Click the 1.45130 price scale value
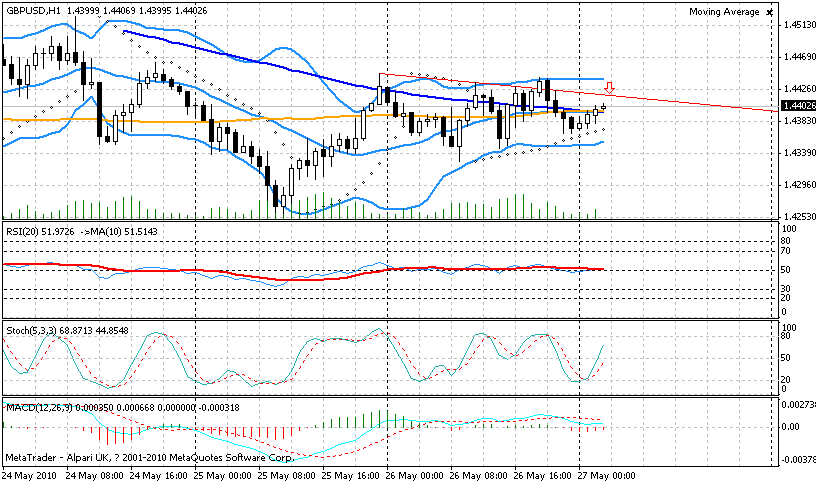Screen dimensions: 816x483 799,25
